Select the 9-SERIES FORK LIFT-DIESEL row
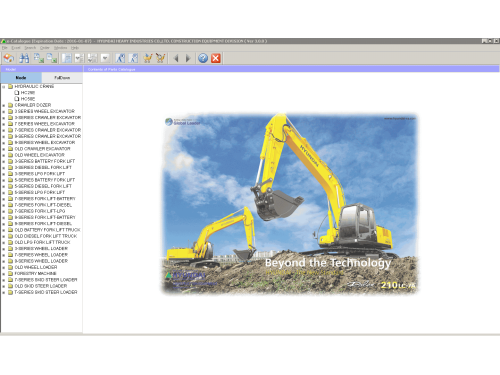The image size is (500, 375). coord(43,224)
